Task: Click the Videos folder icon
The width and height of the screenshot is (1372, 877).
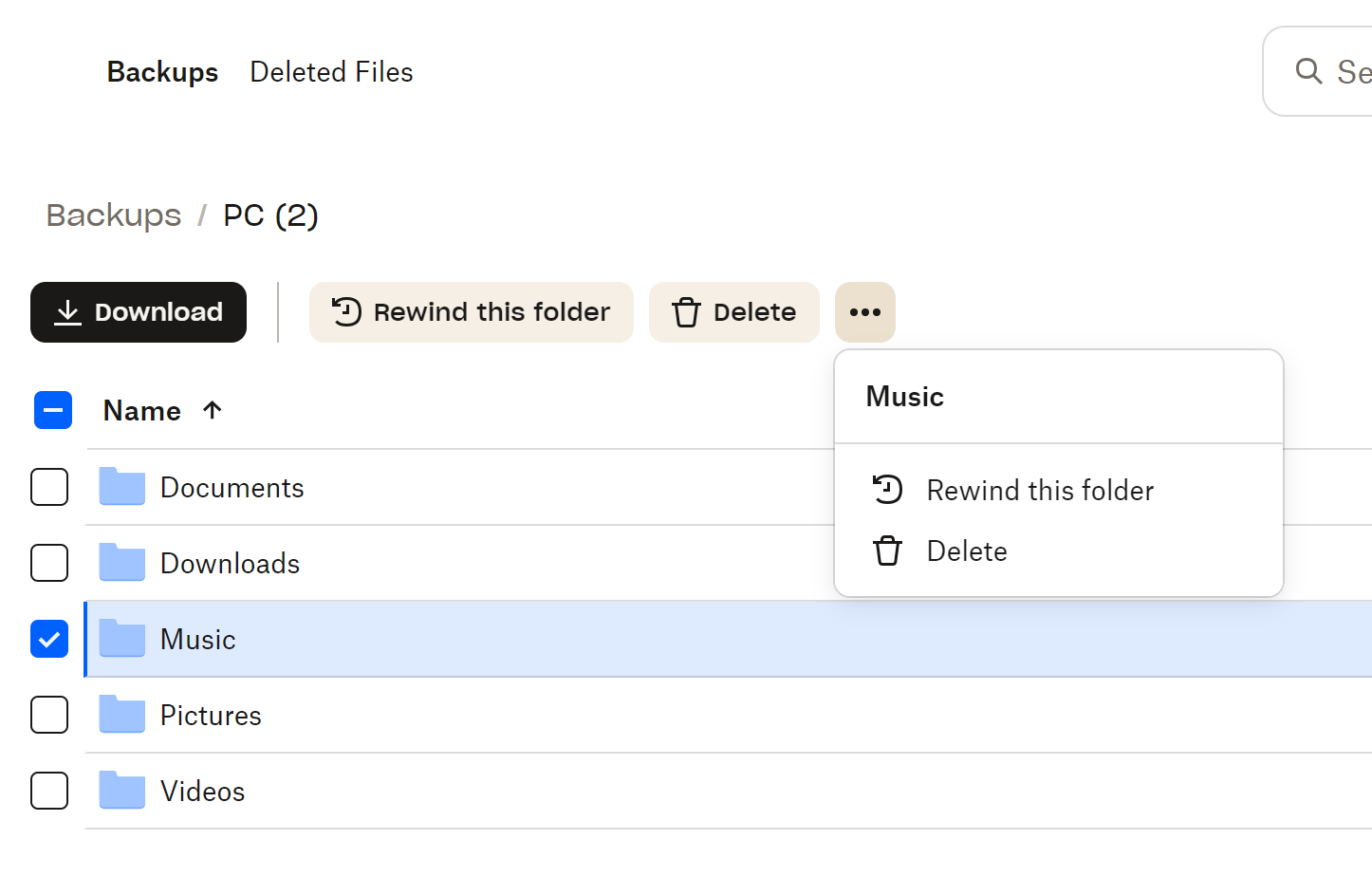Action: click(x=122, y=791)
